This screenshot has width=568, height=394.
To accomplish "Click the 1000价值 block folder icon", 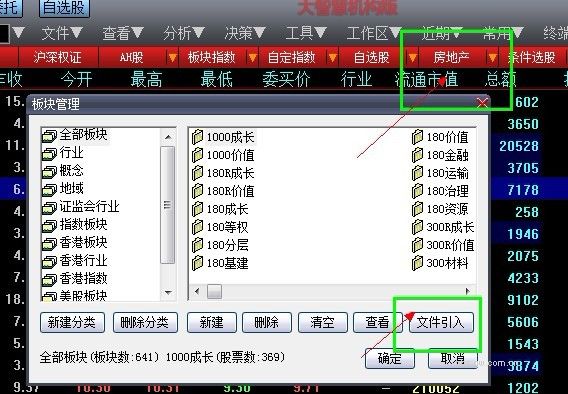I will click(197, 155).
